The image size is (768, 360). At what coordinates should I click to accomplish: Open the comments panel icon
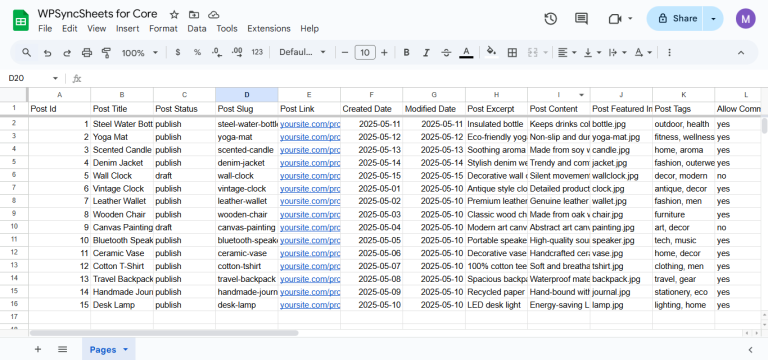(x=581, y=19)
